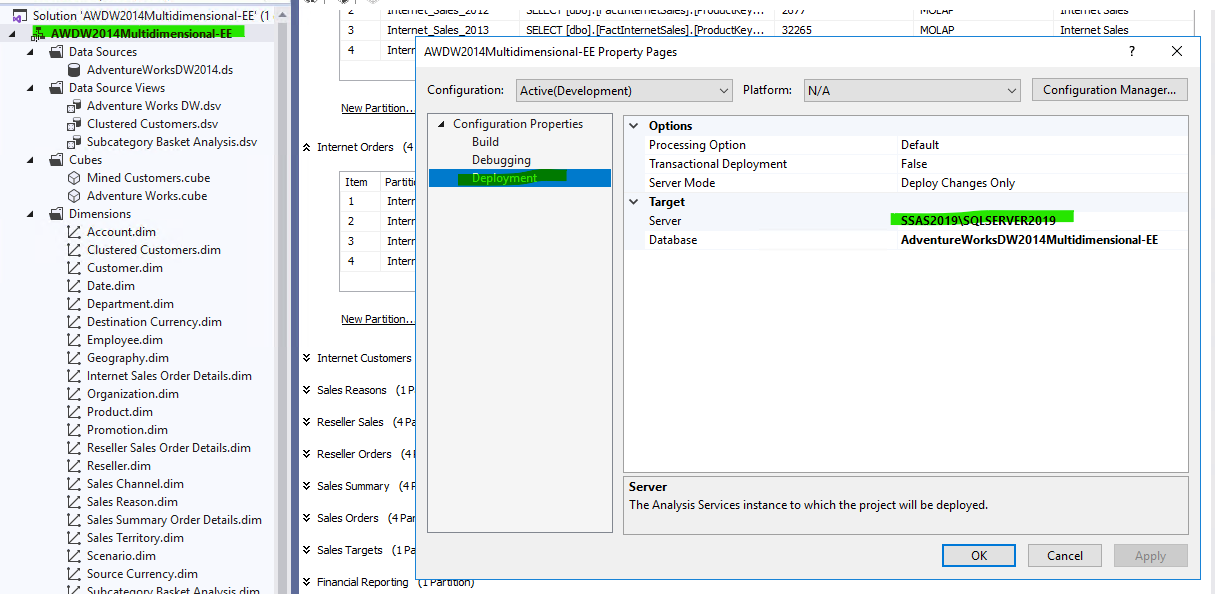Viewport: 1215px width, 594px height.
Task: Click the Scenario.dim dimension icon
Action: (74, 556)
